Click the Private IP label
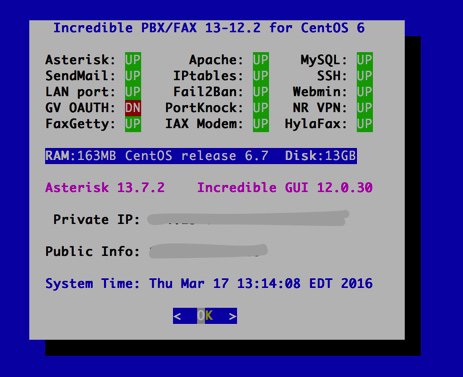Screen dimensions: 463x377 [96, 219]
